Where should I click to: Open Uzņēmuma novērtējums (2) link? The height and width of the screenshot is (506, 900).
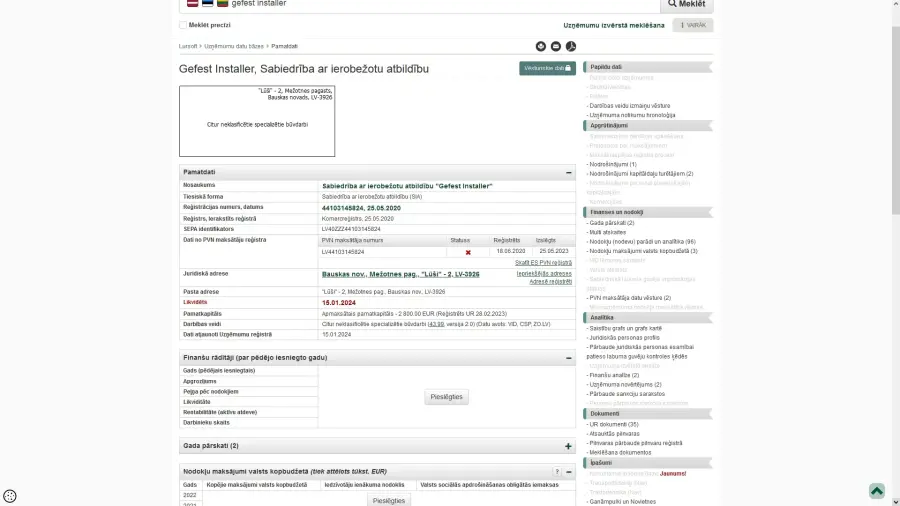pos(625,385)
